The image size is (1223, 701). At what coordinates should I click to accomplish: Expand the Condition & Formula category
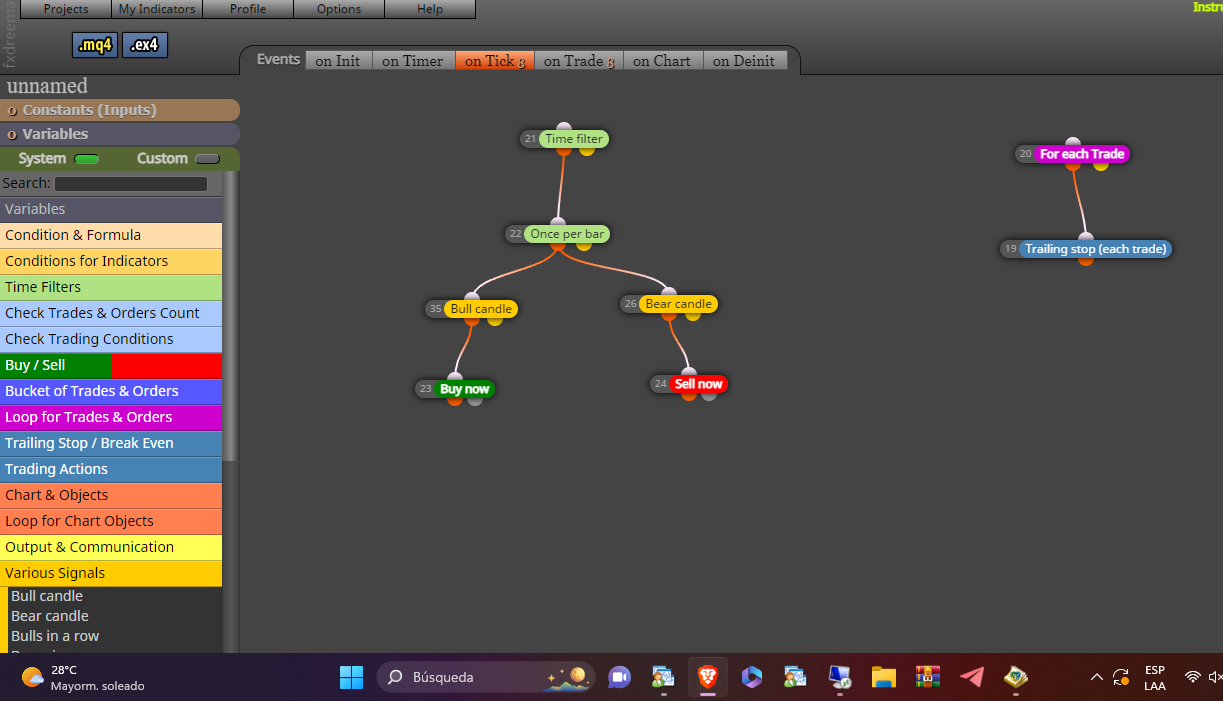[111, 235]
